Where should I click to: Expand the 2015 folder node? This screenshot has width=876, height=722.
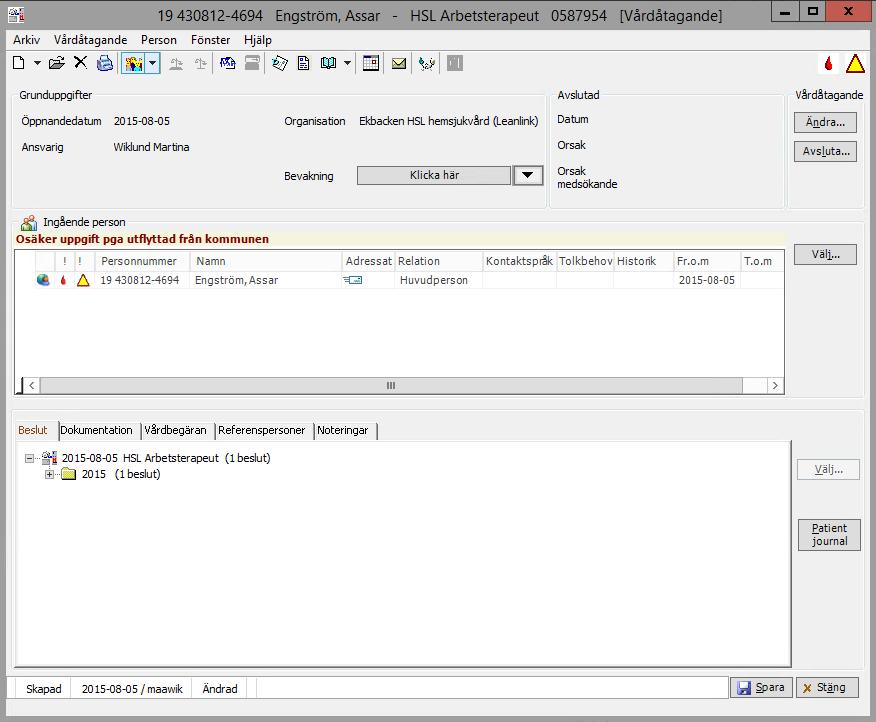50,474
